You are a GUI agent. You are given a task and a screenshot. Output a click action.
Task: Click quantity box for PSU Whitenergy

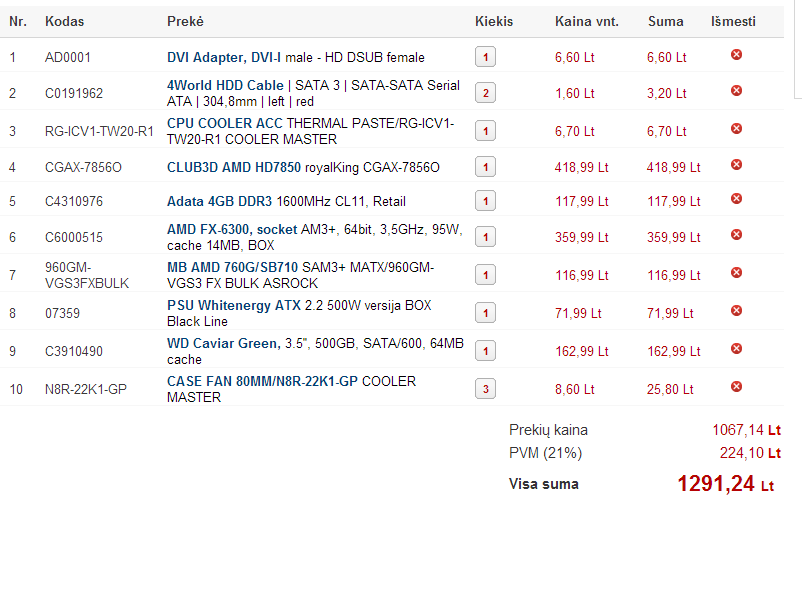pos(485,313)
